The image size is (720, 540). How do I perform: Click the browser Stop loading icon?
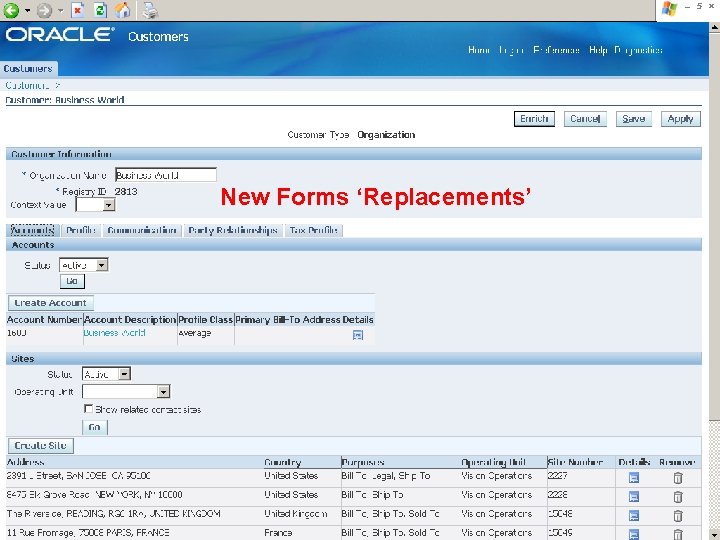(x=78, y=10)
